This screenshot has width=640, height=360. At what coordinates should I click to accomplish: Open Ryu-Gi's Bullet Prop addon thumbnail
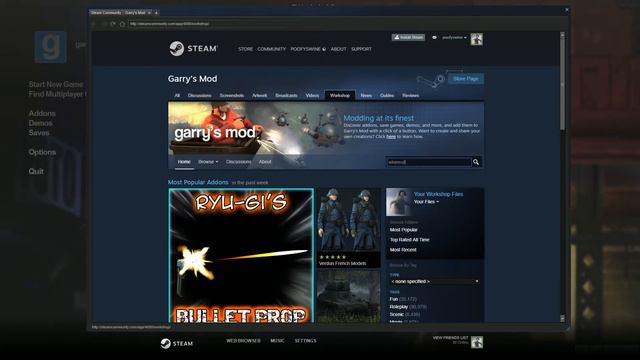click(x=241, y=256)
